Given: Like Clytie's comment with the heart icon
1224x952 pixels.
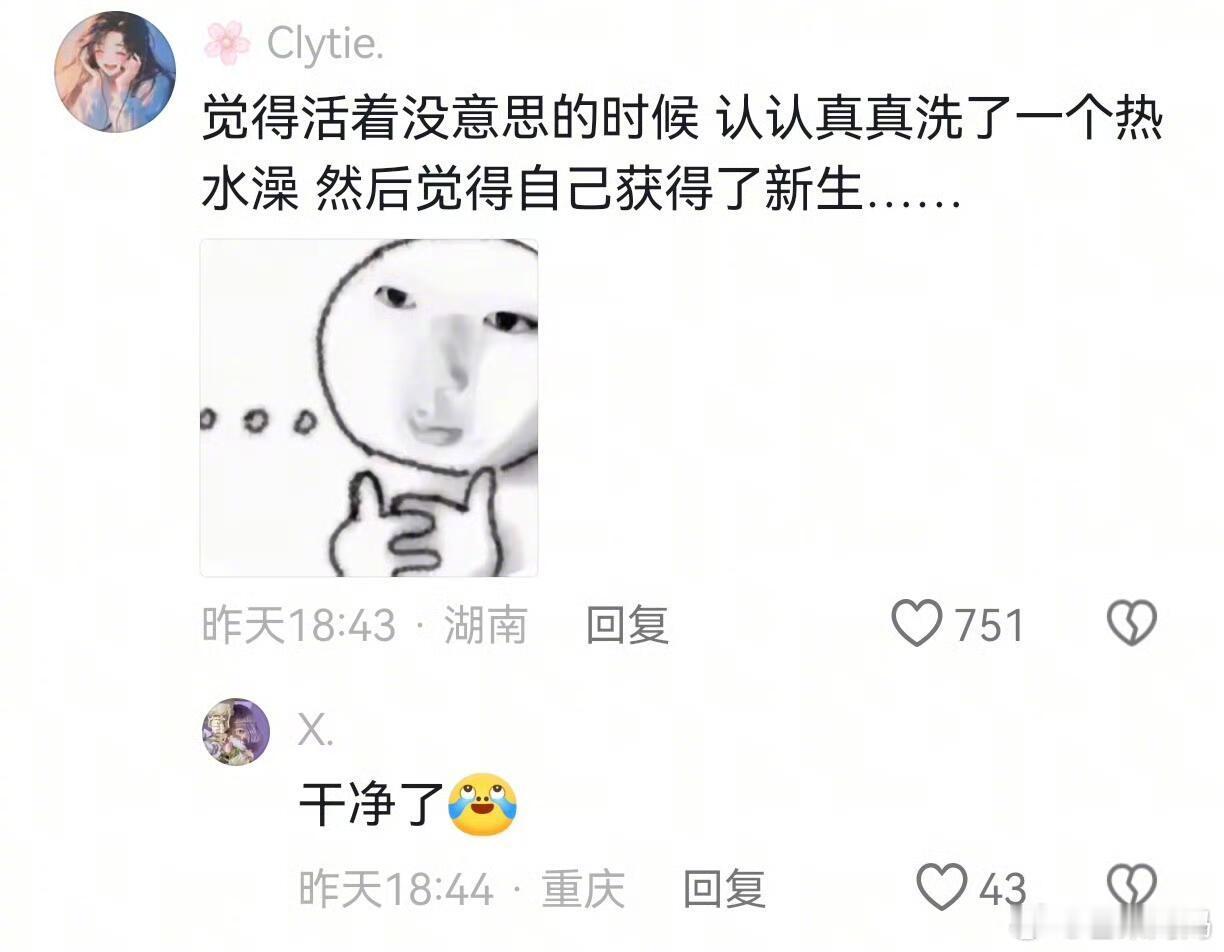Looking at the screenshot, I should coord(917,624).
